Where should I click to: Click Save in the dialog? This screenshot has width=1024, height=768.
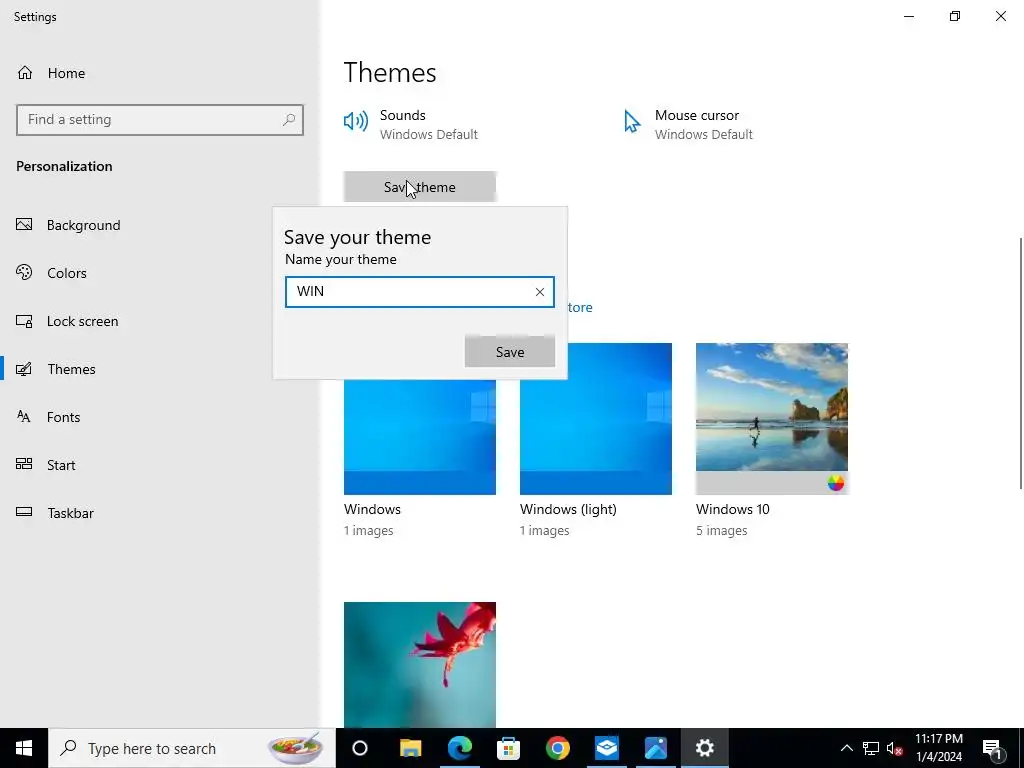(x=510, y=352)
